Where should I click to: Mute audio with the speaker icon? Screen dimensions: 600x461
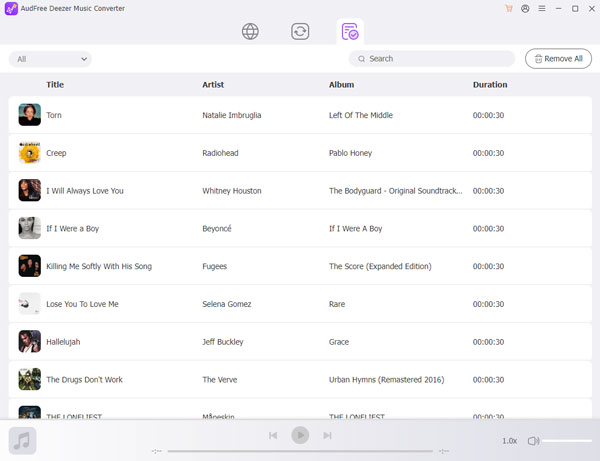(x=533, y=441)
